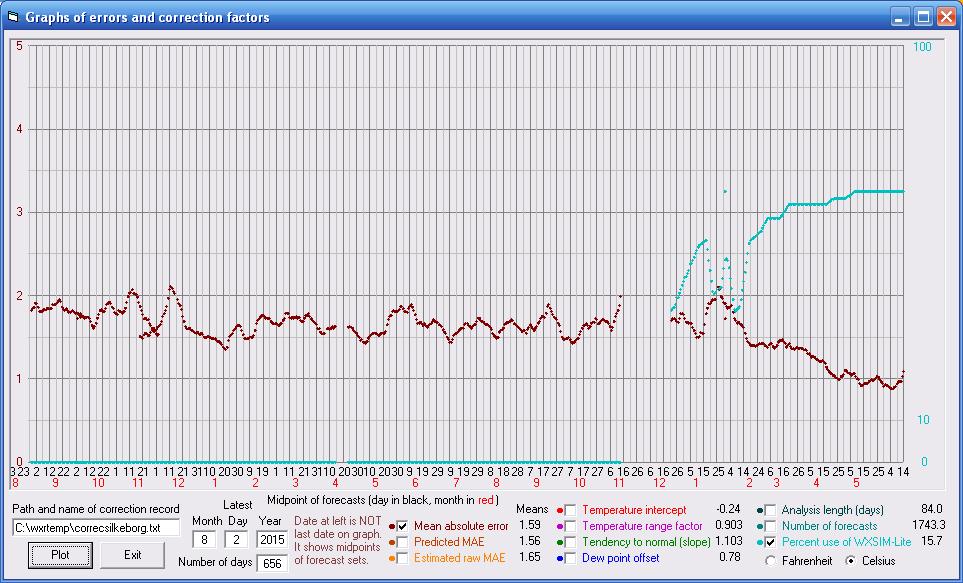Viewport: 963px width, 583px height.
Task: Disable Percent use of WXSIM-Lite checkbox
Action: pyautogui.click(x=770, y=542)
